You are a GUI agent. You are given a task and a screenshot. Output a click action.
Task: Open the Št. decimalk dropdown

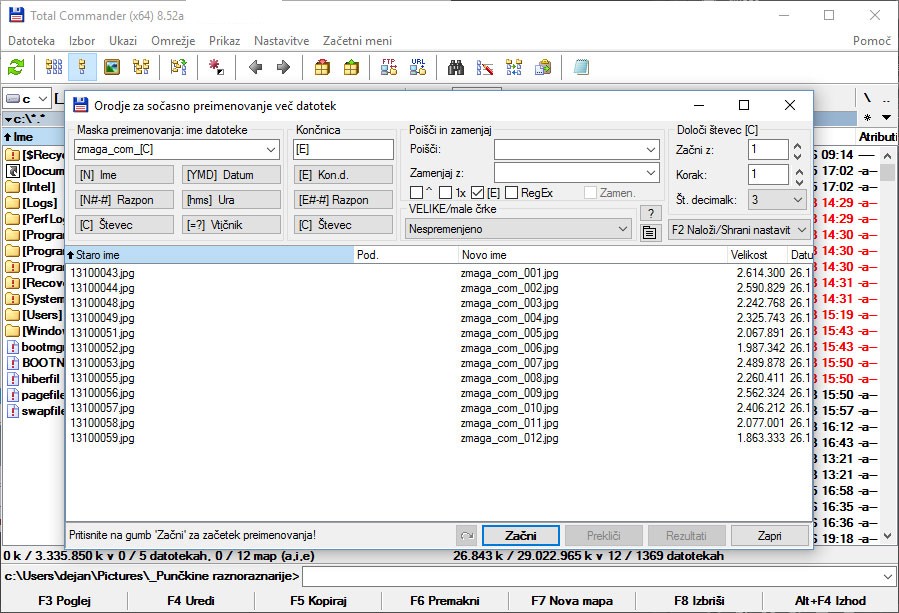(x=777, y=200)
